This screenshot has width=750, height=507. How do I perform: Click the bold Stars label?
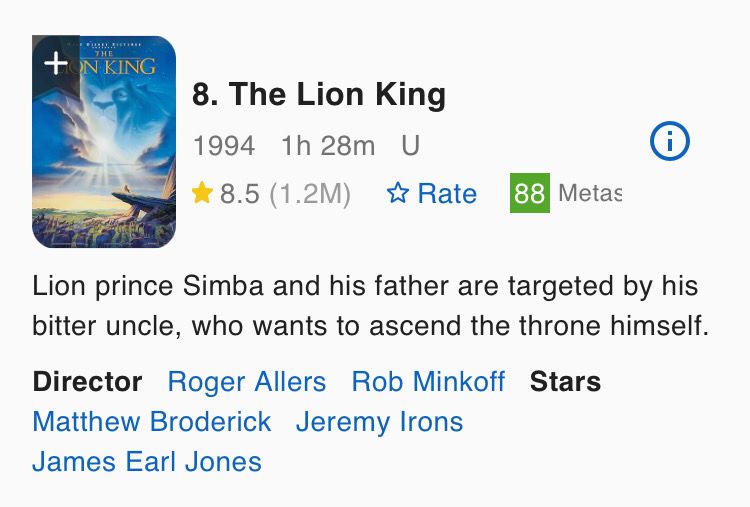565,382
